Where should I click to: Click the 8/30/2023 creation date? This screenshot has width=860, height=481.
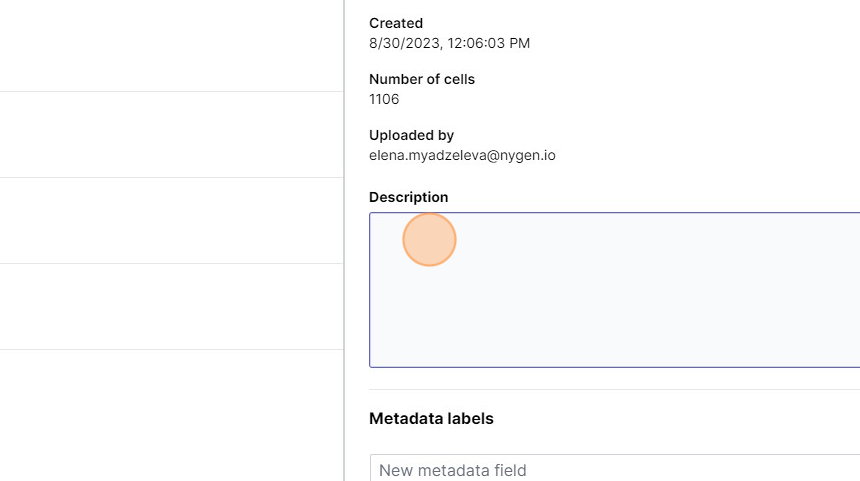click(x=399, y=43)
